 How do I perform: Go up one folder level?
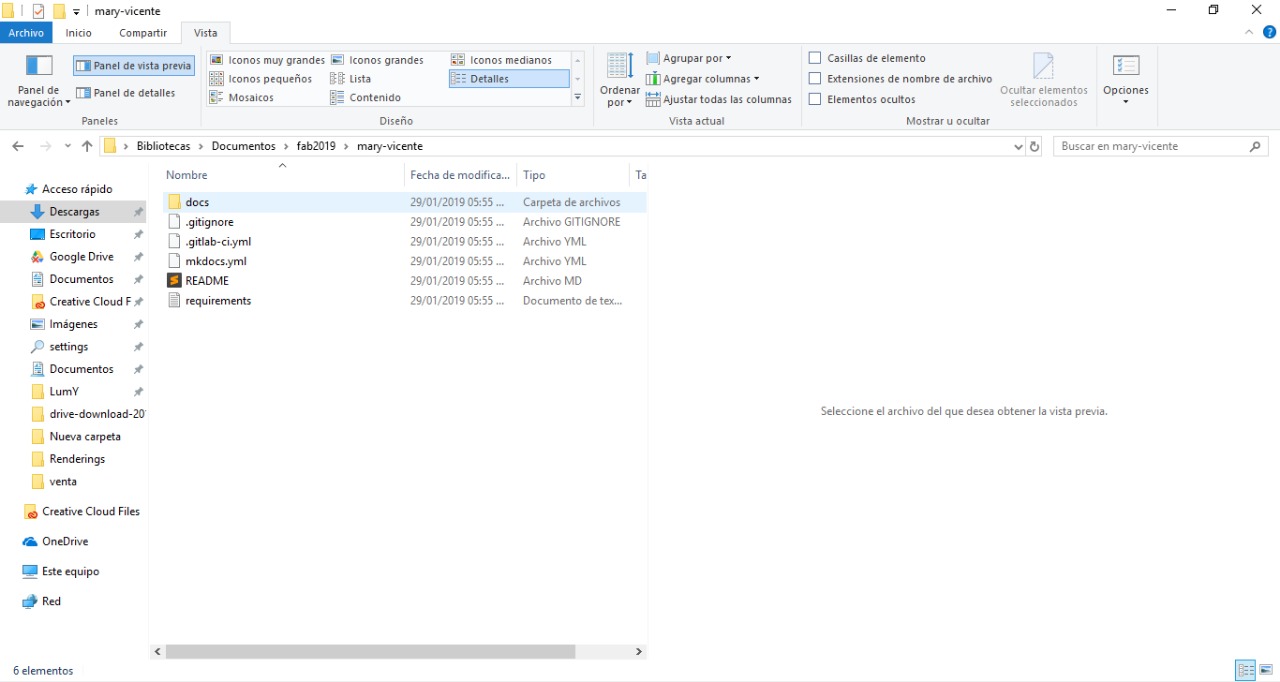pos(87,146)
